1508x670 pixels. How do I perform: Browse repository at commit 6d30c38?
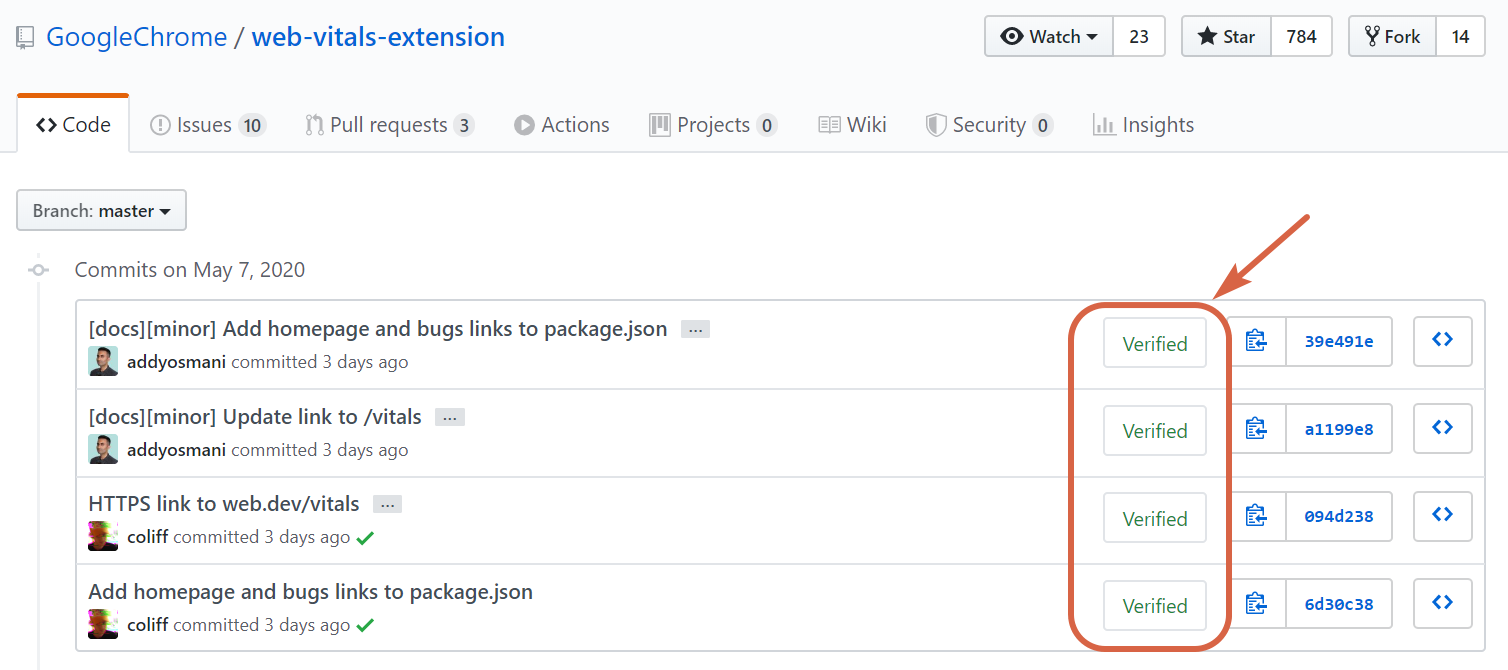(1442, 604)
